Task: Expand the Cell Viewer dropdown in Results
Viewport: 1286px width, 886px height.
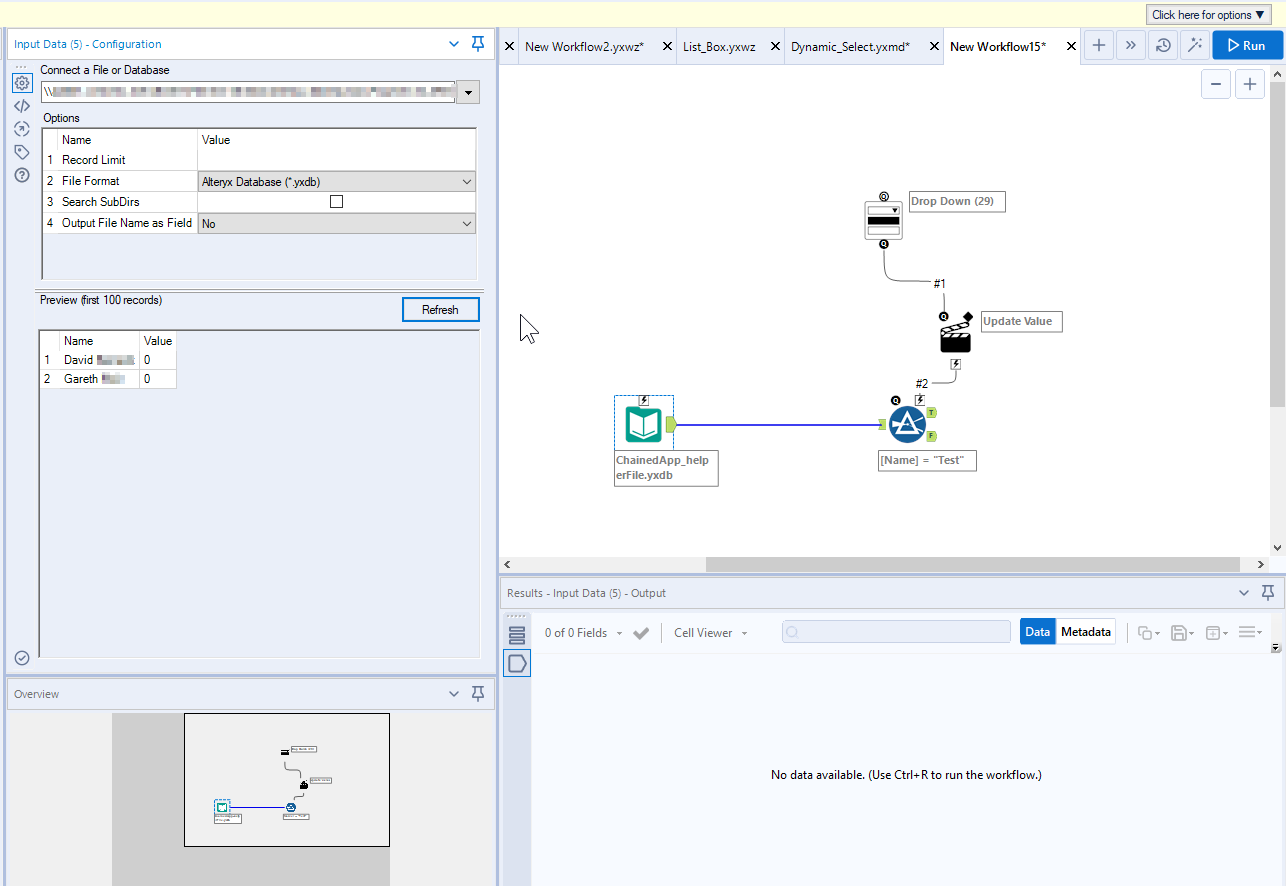Action: (x=710, y=632)
